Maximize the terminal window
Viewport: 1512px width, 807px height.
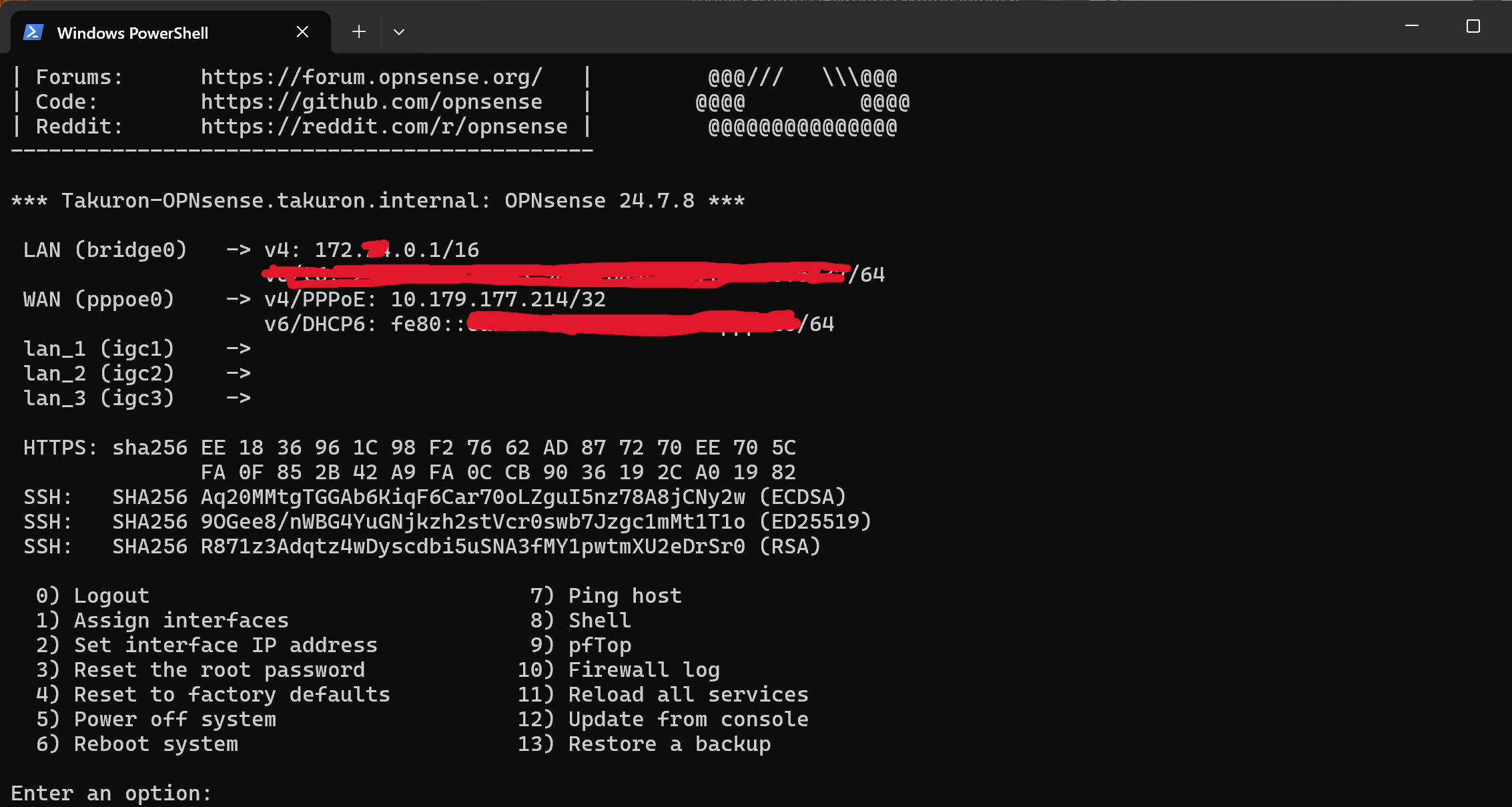1473,26
